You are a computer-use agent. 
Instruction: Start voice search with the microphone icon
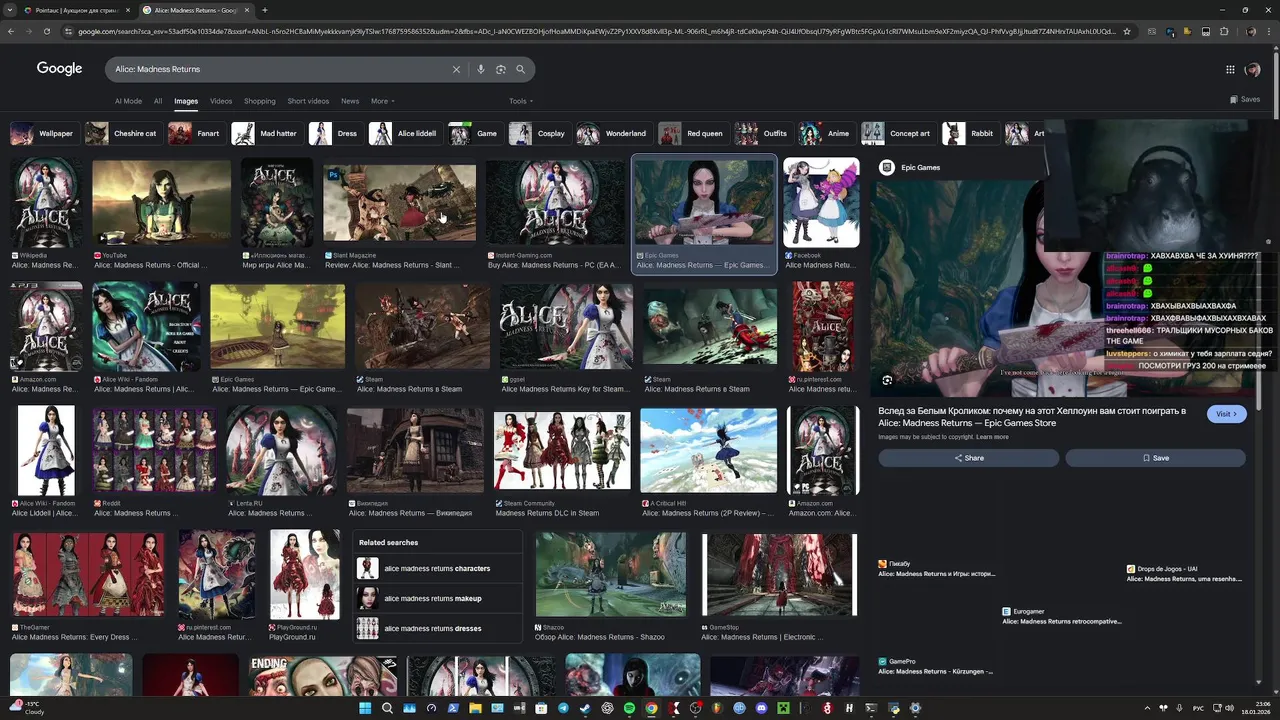(x=481, y=69)
